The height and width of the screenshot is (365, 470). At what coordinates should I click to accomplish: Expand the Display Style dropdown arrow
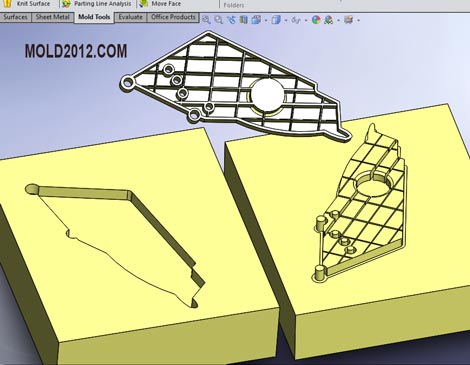pyautogui.click(x=286, y=20)
